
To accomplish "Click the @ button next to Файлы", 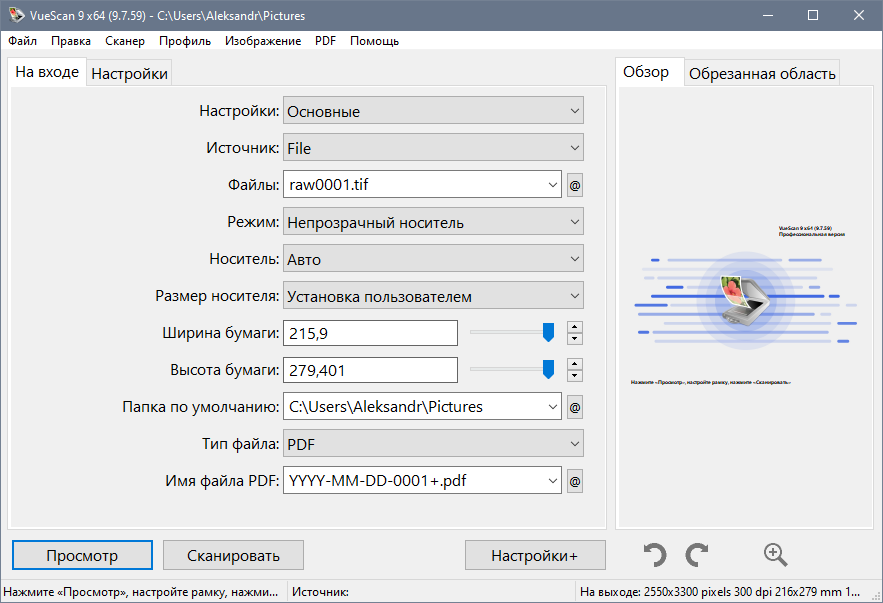I will [574, 185].
